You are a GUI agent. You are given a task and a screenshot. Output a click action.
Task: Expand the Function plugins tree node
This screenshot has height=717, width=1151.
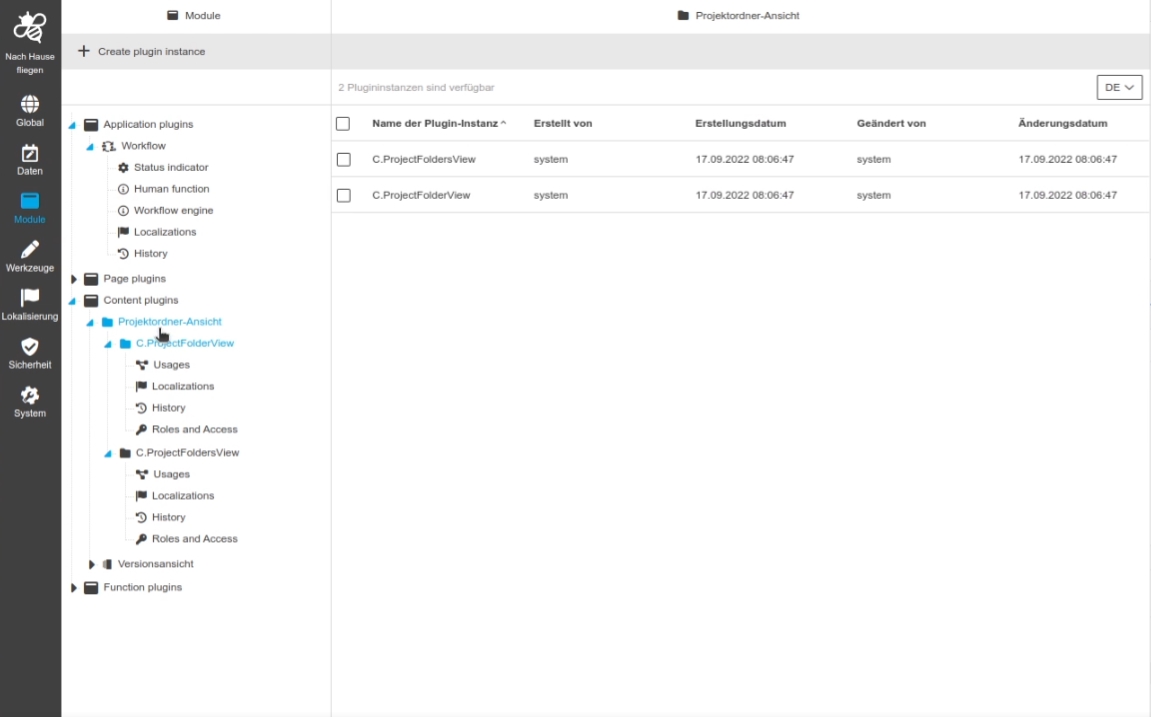(x=74, y=588)
